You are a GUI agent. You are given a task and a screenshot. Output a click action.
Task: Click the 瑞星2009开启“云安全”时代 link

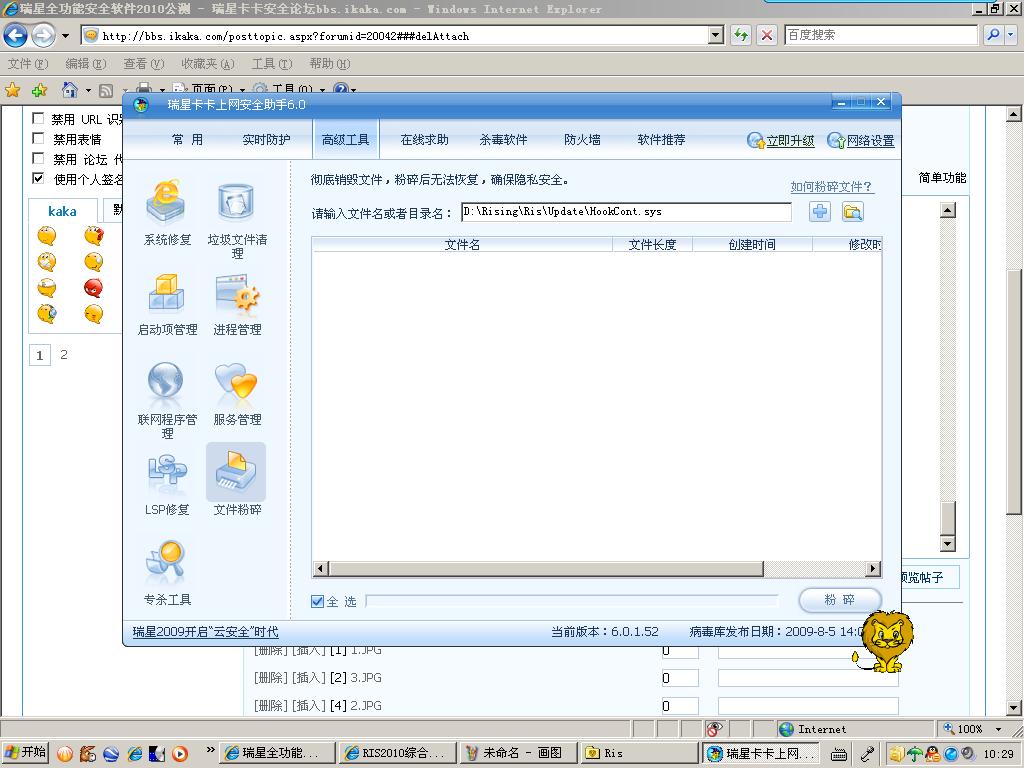tap(205, 632)
